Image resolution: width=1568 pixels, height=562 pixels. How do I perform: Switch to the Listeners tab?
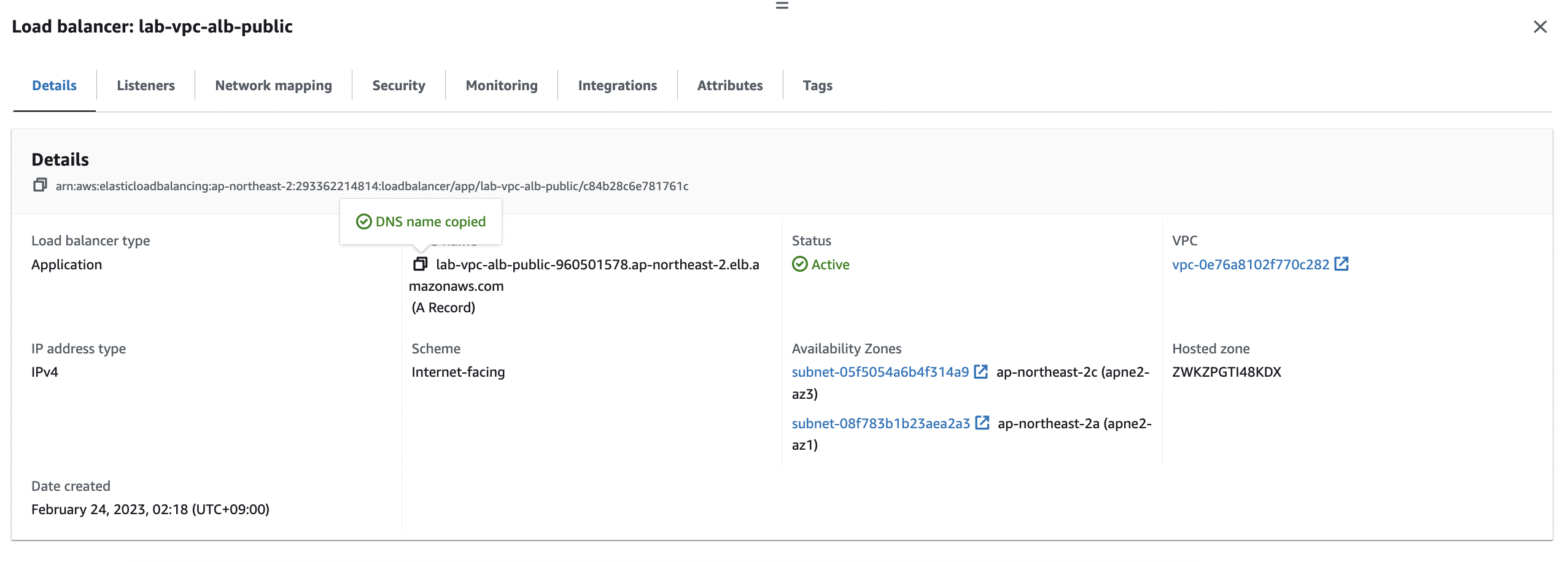[146, 85]
